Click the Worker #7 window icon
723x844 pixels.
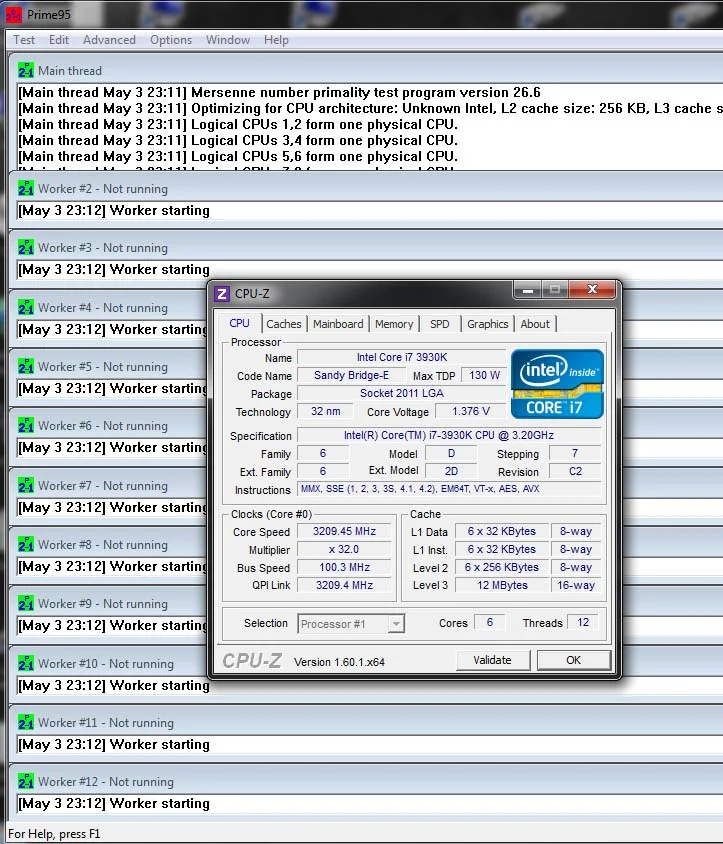click(25, 486)
